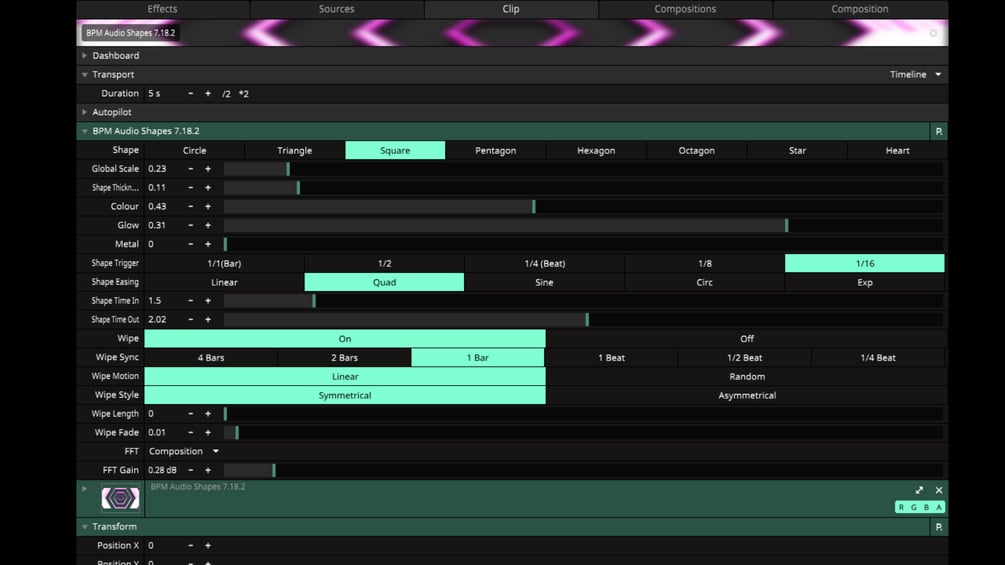
Task: Toggle the green channel G button
Action: (x=914, y=507)
